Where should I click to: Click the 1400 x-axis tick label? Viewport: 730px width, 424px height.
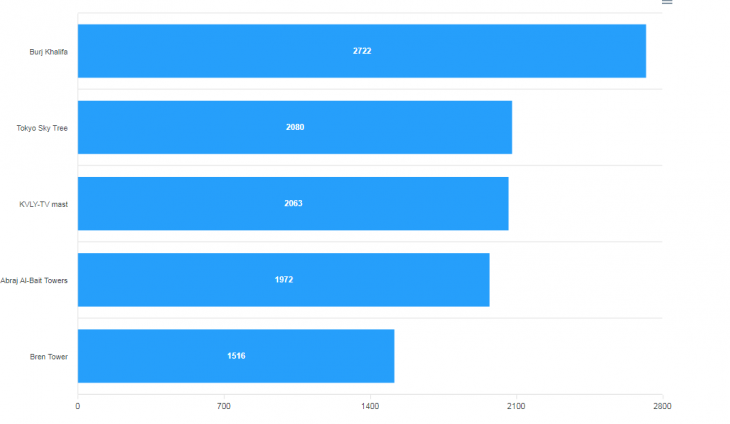pyautogui.click(x=370, y=406)
